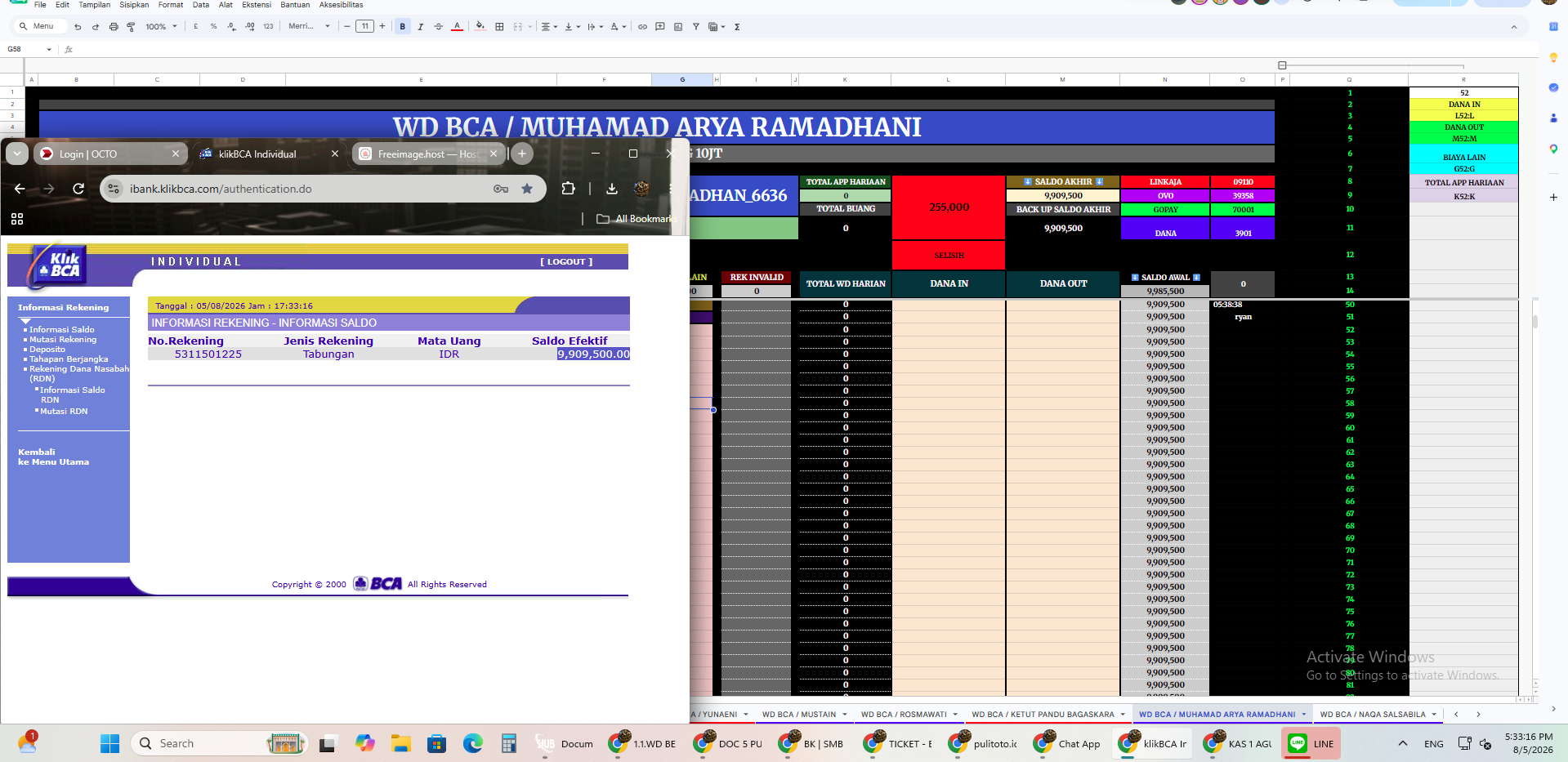Click the undo icon in Sheets toolbar
Image resolution: width=1568 pixels, height=762 pixels.
tap(78, 27)
